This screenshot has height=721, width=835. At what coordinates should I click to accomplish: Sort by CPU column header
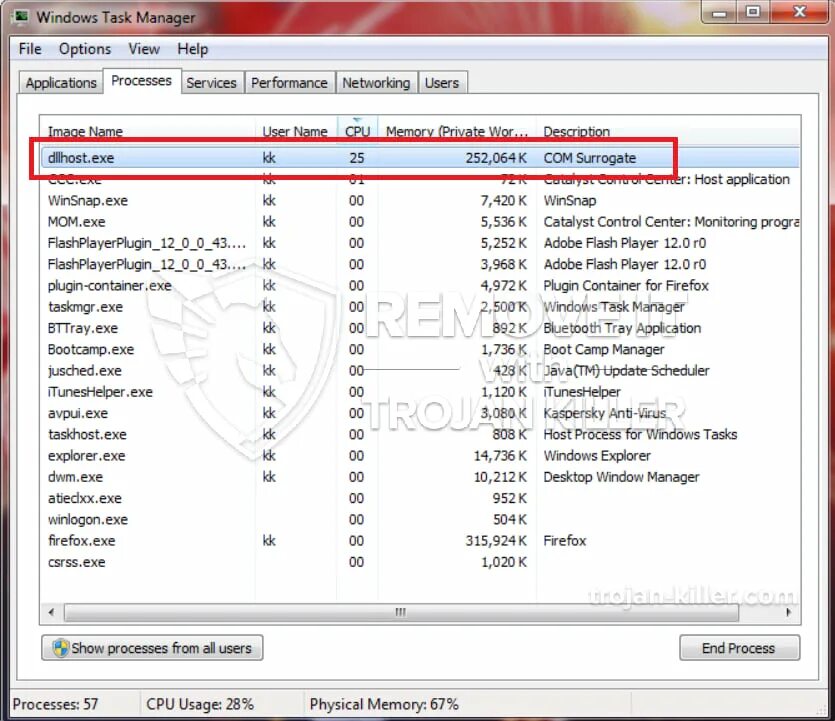(x=357, y=131)
